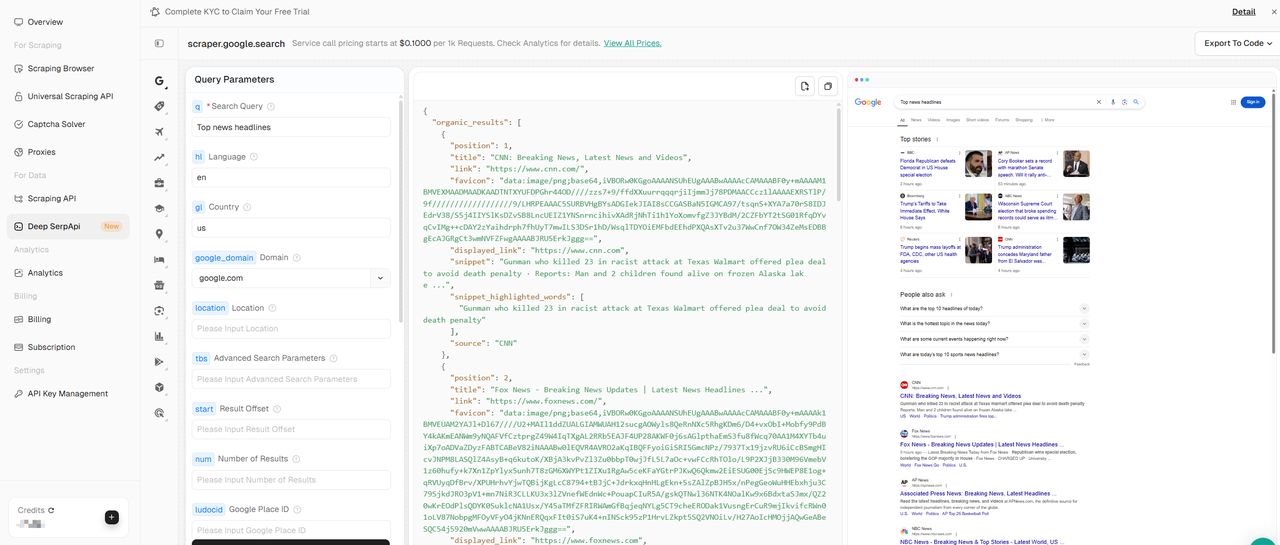Open the hotels bed icon
Viewport: 1280px width, 545px height.
pos(159,260)
